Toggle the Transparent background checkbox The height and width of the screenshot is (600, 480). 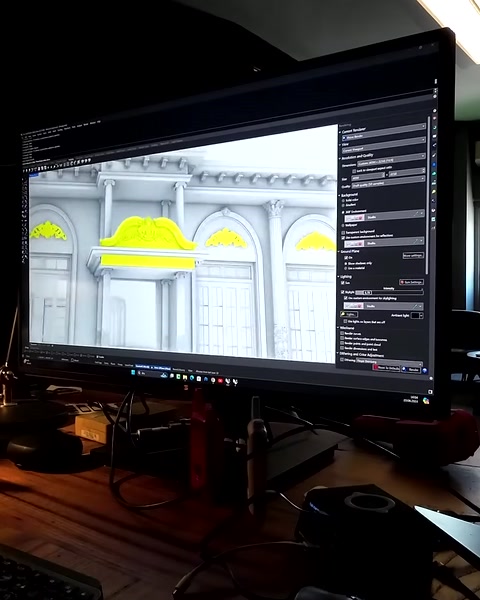(x=343, y=233)
